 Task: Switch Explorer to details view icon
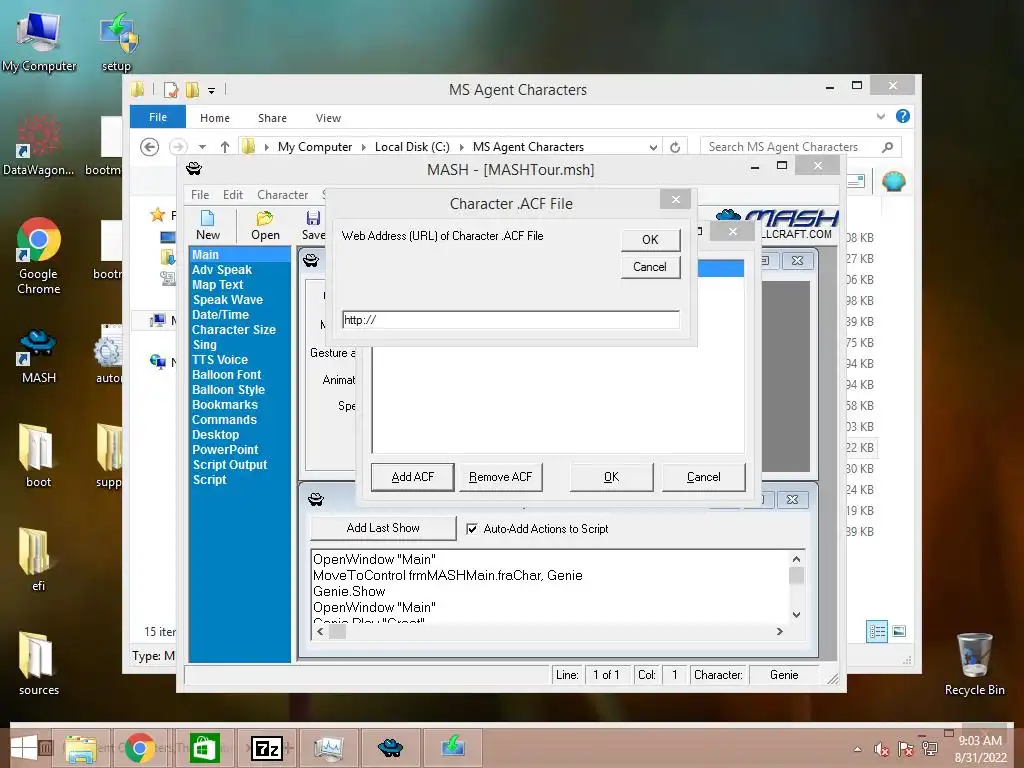coord(877,632)
